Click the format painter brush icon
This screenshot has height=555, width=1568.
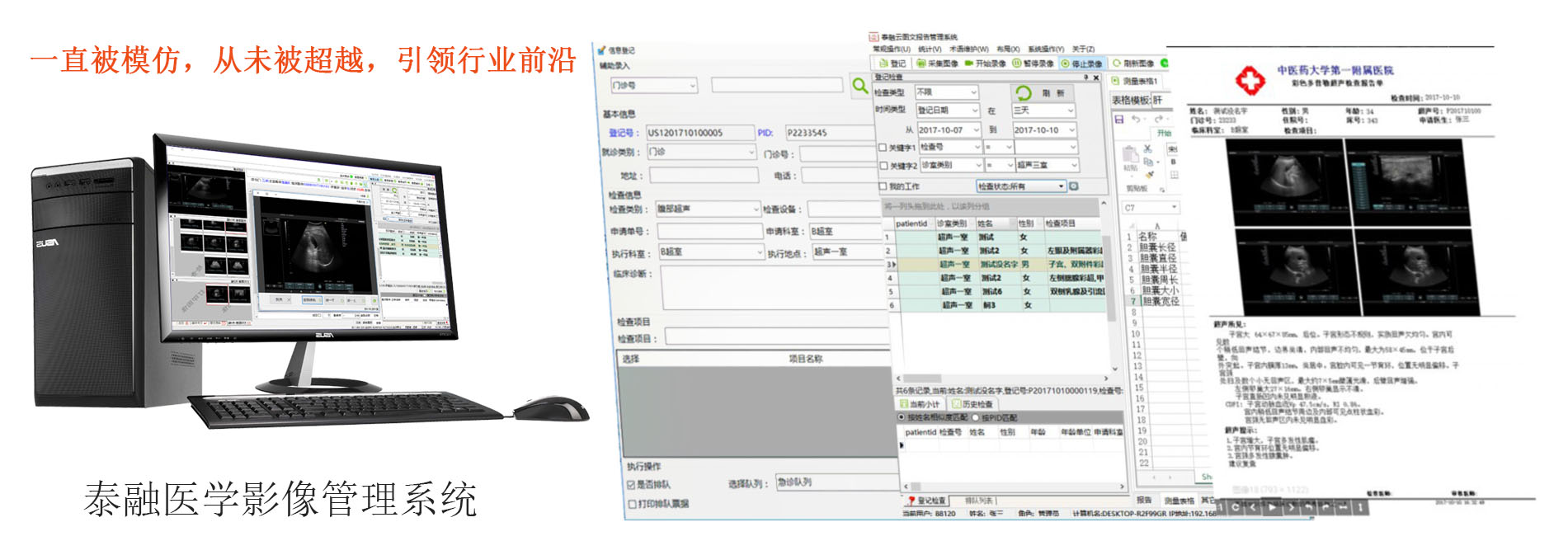1148,175
